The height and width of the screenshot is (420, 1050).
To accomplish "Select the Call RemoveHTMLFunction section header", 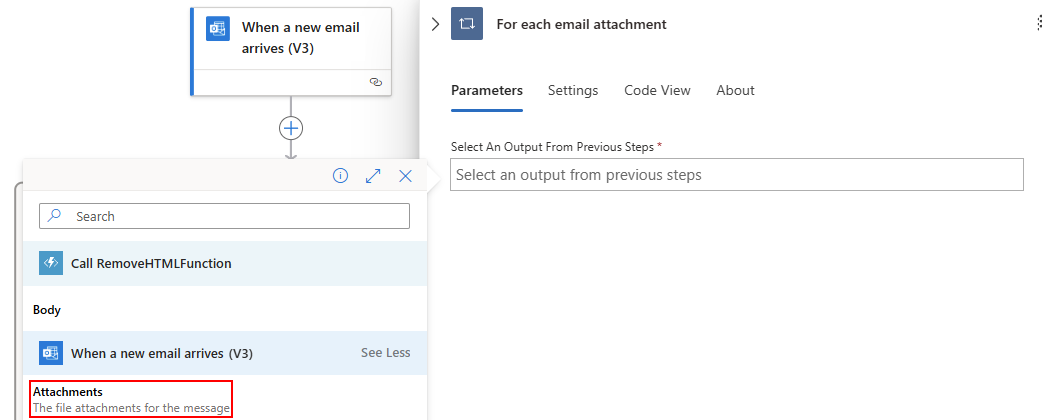I will [x=151, y=264].
